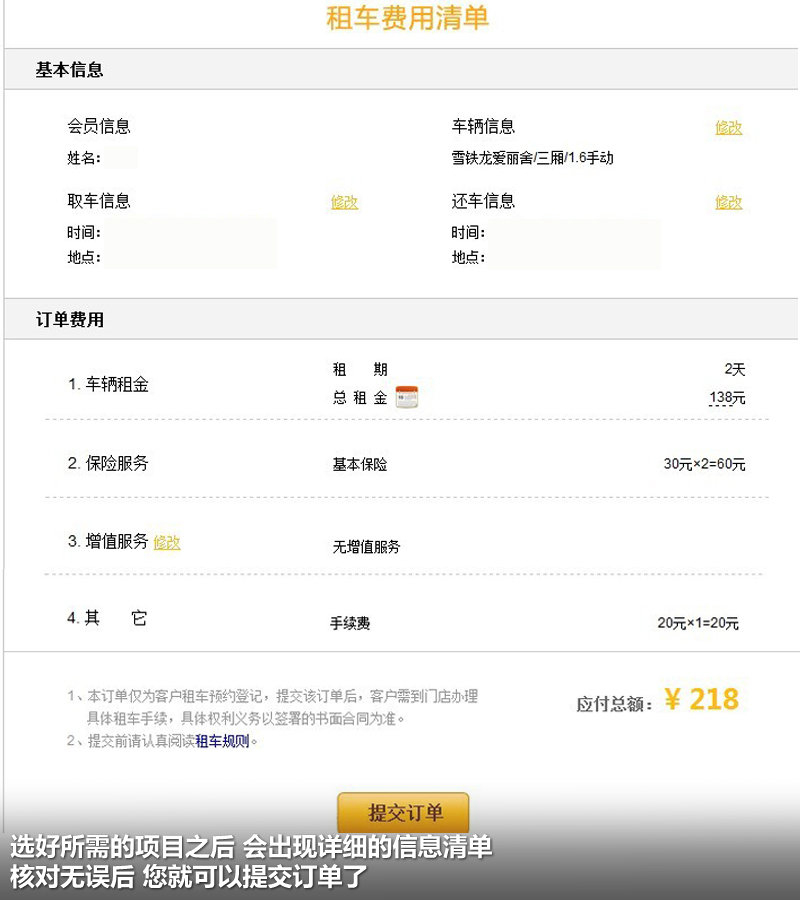The image size is (800, 900).
Task: Click 修改 link next to 取车信息
Action: pos(344,202)
